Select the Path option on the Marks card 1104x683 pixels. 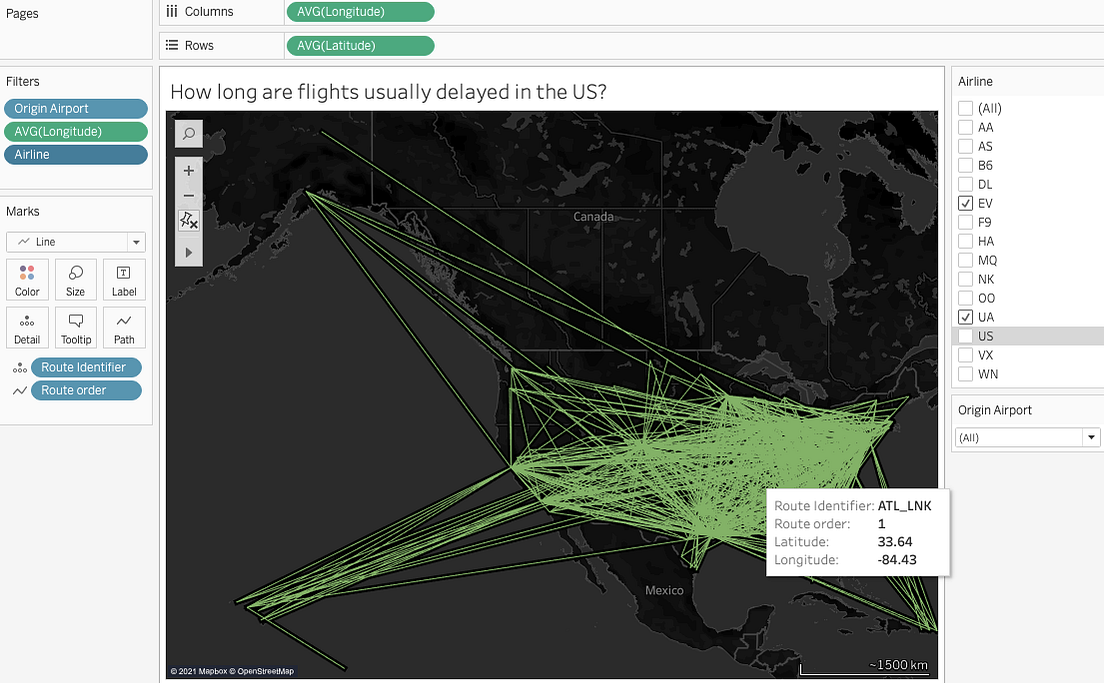(124, 327)
